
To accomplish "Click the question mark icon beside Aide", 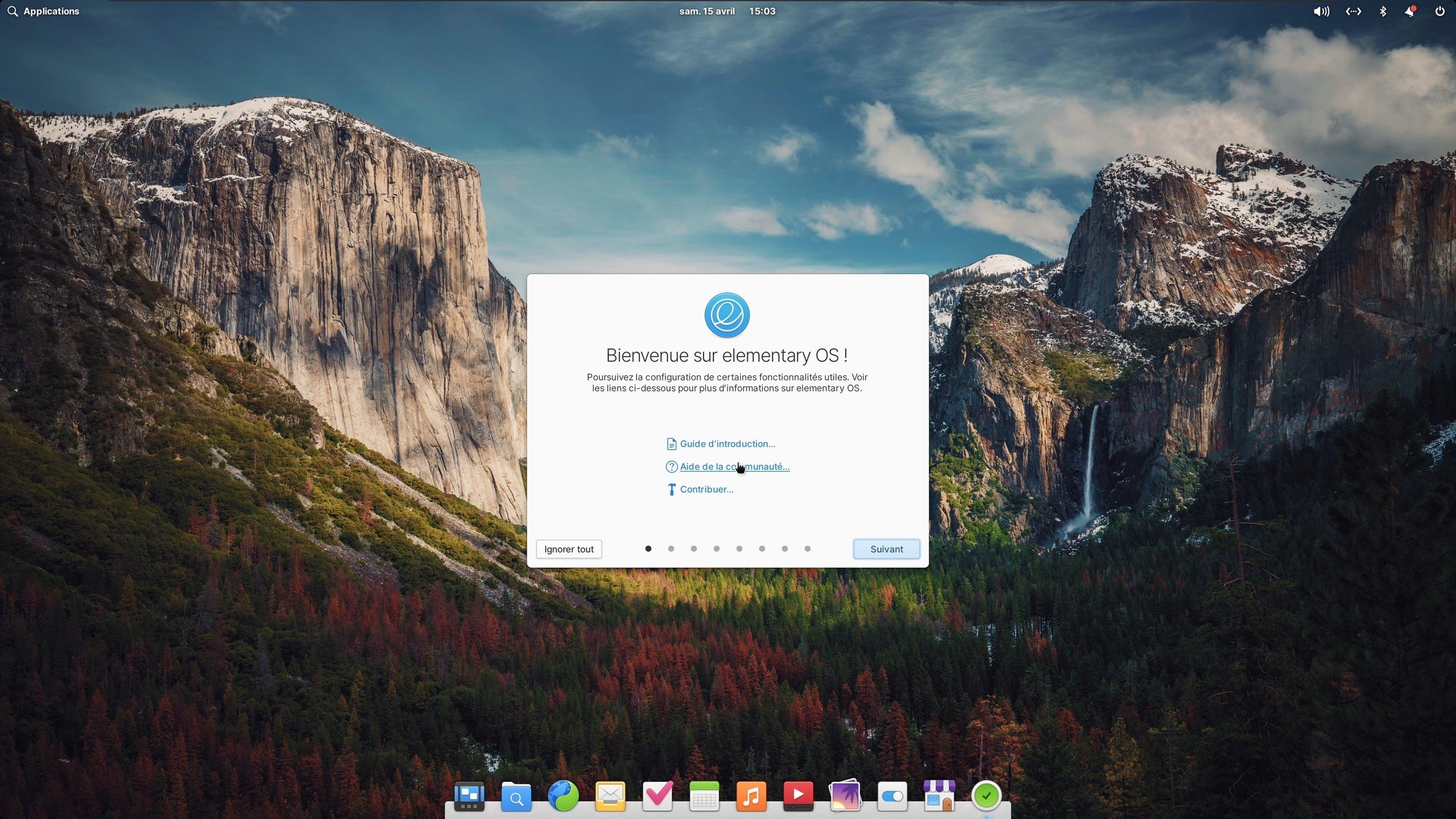I will tap(671, 467).
